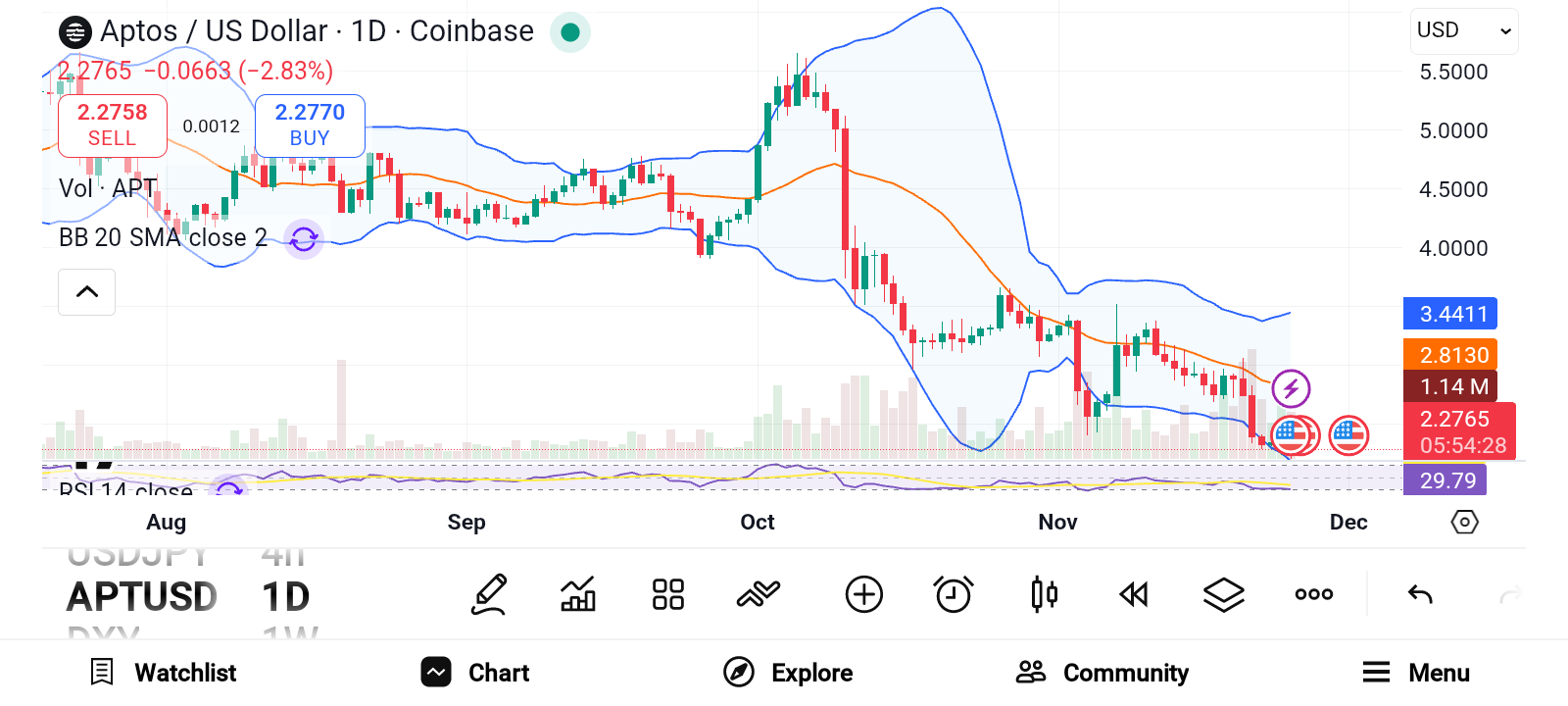Screen dimensions: 1568x706
Task: Collapse the panel using the upward chevron
Action: [x=86, y=291]
